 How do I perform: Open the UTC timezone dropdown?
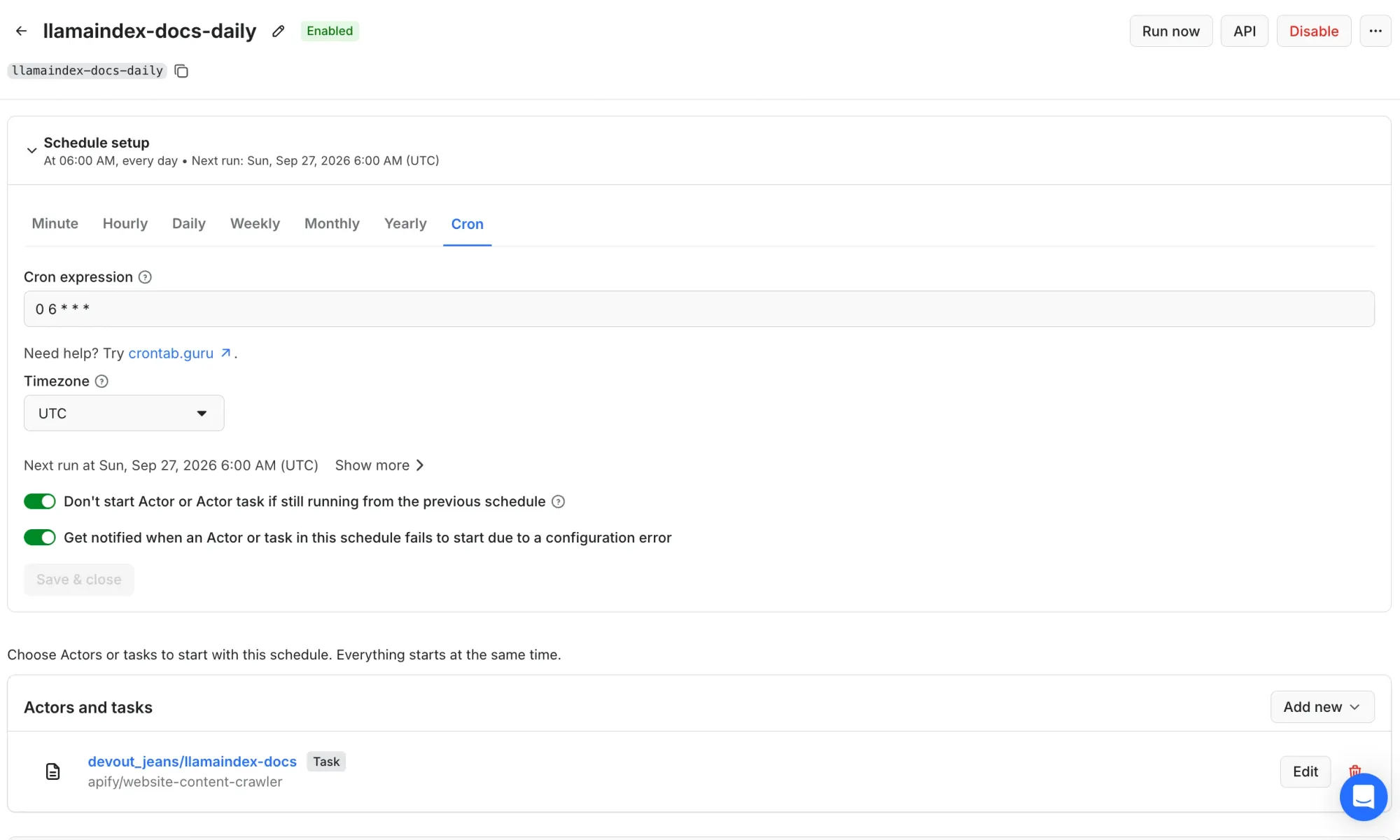tap(124, 413)
